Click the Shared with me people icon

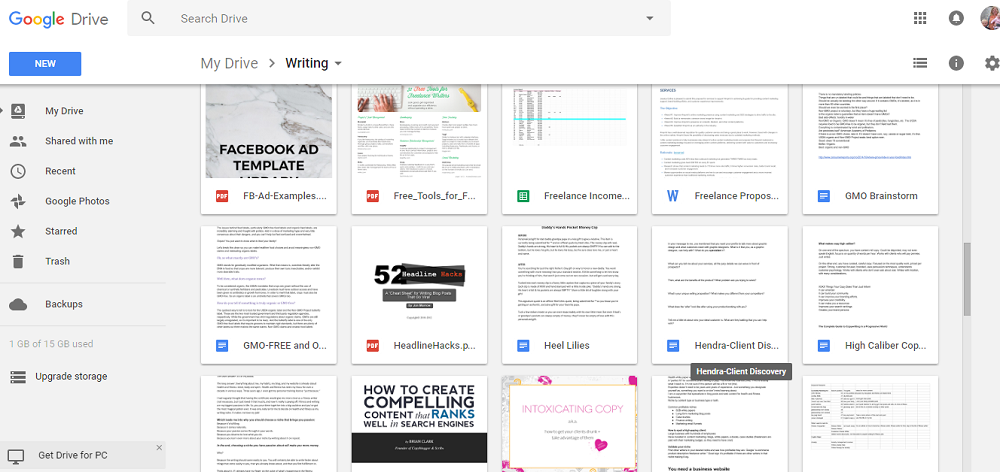(18, 141)
